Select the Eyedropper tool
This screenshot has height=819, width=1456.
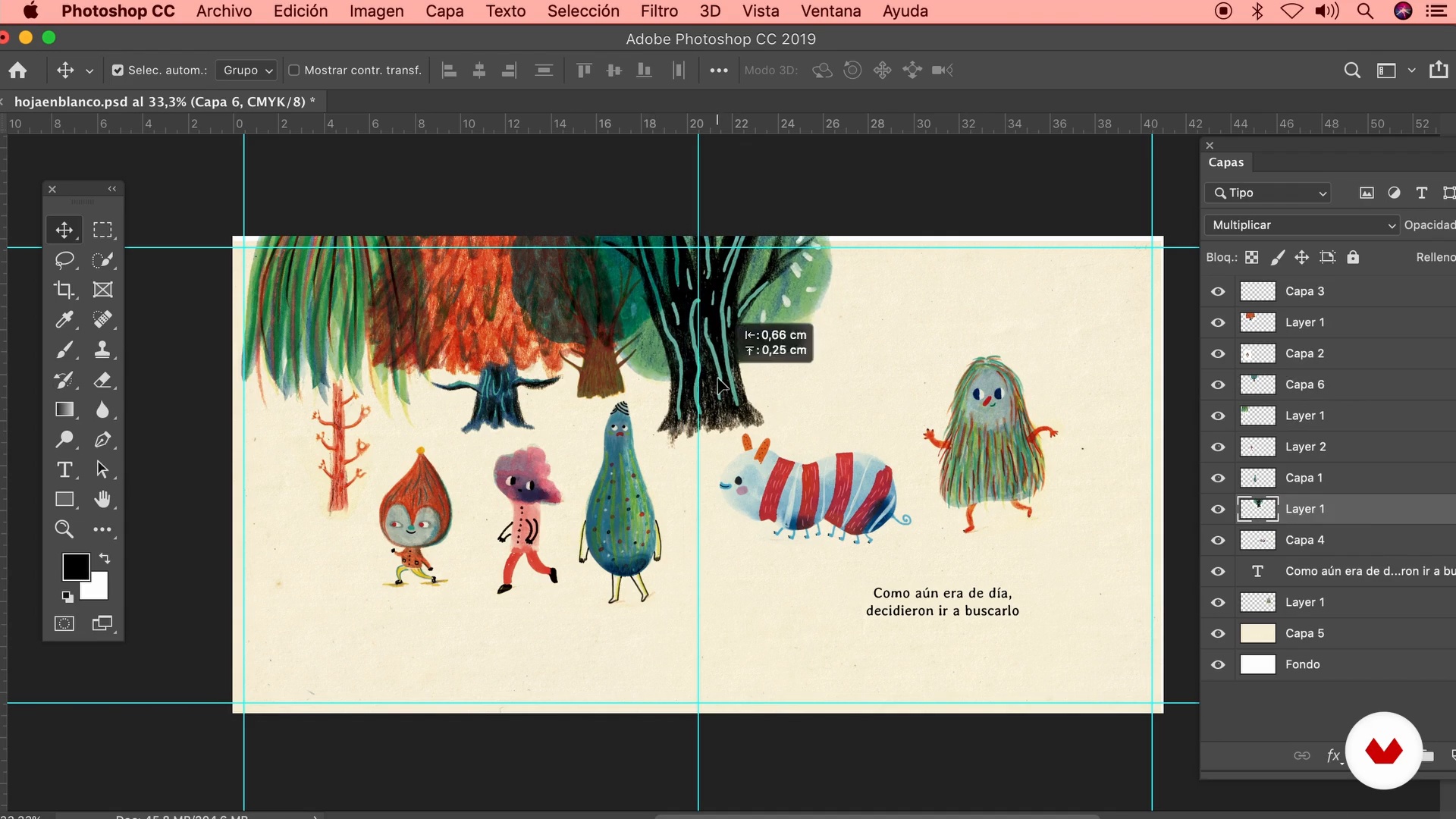point(64,319)
